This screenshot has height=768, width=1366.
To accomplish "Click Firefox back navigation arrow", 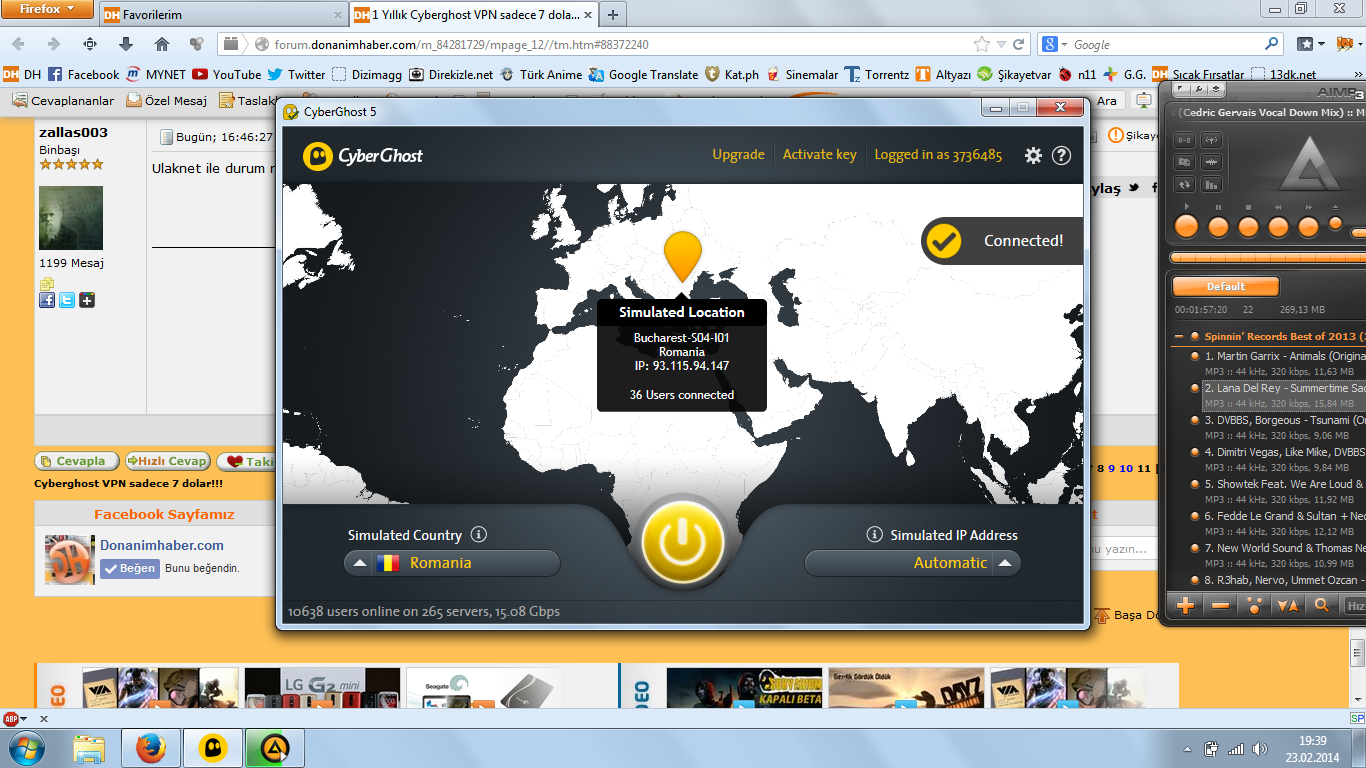I will (18, 44).
